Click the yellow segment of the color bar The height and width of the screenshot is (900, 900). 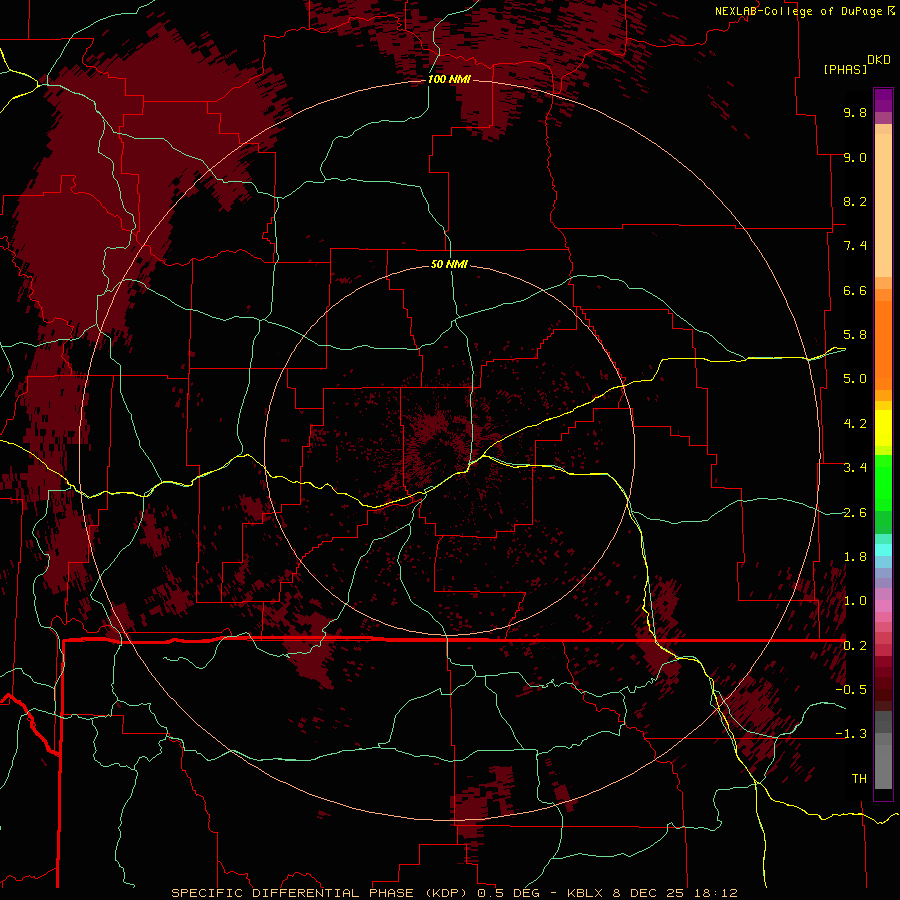click(x=883, y=428)
